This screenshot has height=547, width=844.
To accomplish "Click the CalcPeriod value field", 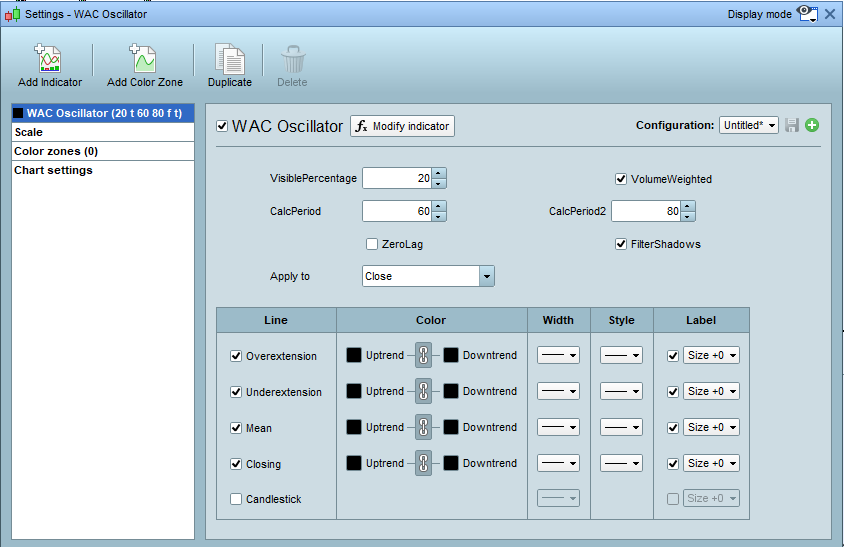I will [397, 211].
